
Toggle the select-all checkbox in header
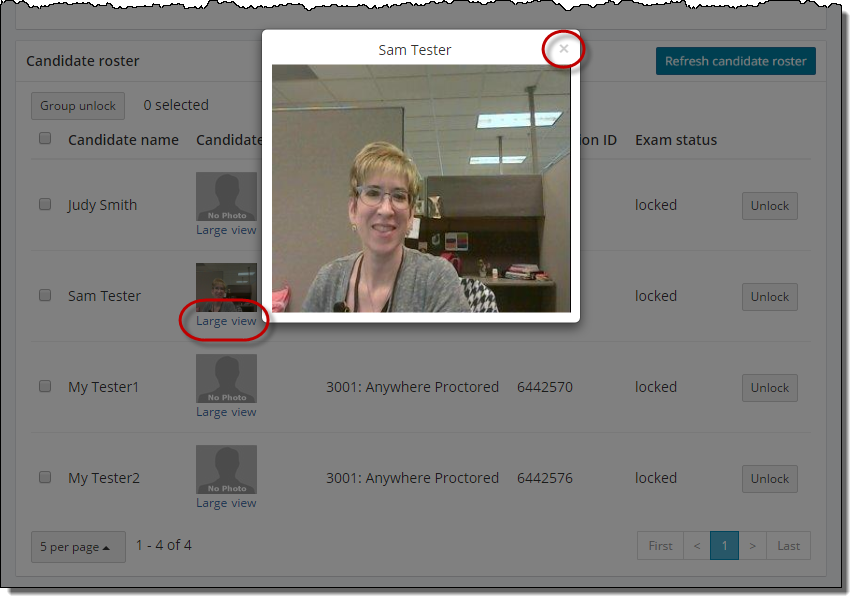tap(45, 139)
